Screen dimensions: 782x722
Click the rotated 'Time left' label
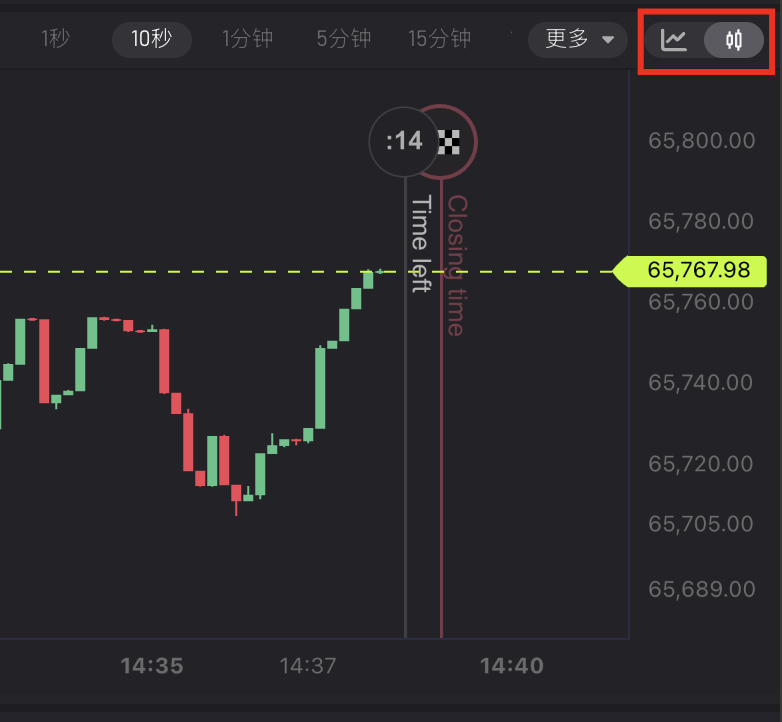421,244
